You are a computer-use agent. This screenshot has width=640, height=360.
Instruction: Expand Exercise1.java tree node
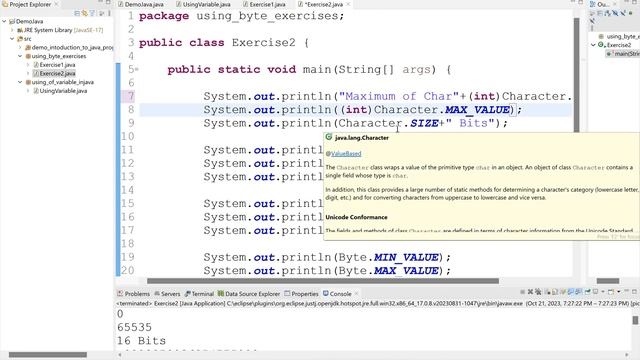coord(28,64)
